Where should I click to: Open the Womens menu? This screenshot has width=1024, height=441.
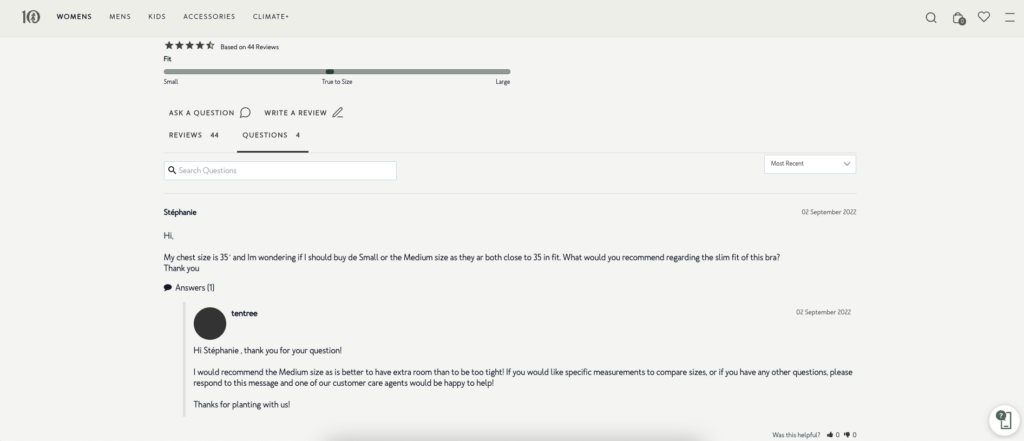pos(74,17)
